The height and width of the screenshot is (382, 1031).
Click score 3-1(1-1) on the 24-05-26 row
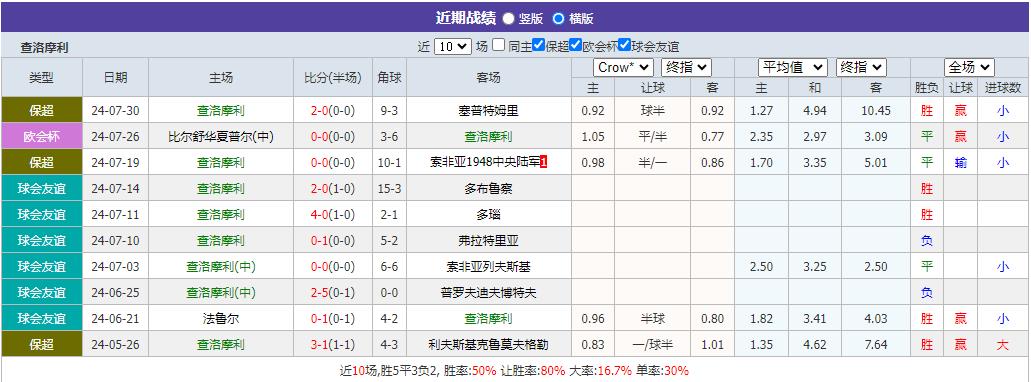[333, 345]
